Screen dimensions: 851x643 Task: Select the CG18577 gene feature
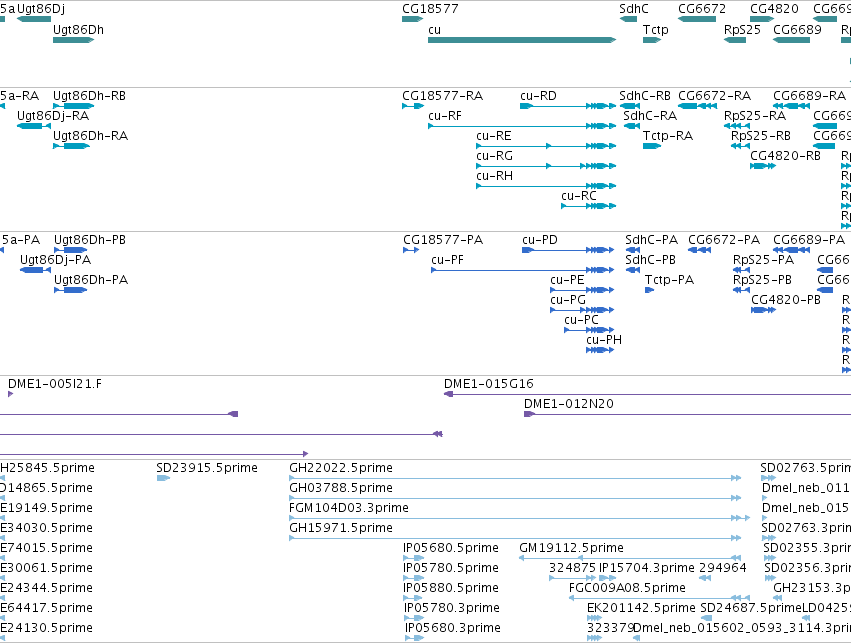(412, 19)
